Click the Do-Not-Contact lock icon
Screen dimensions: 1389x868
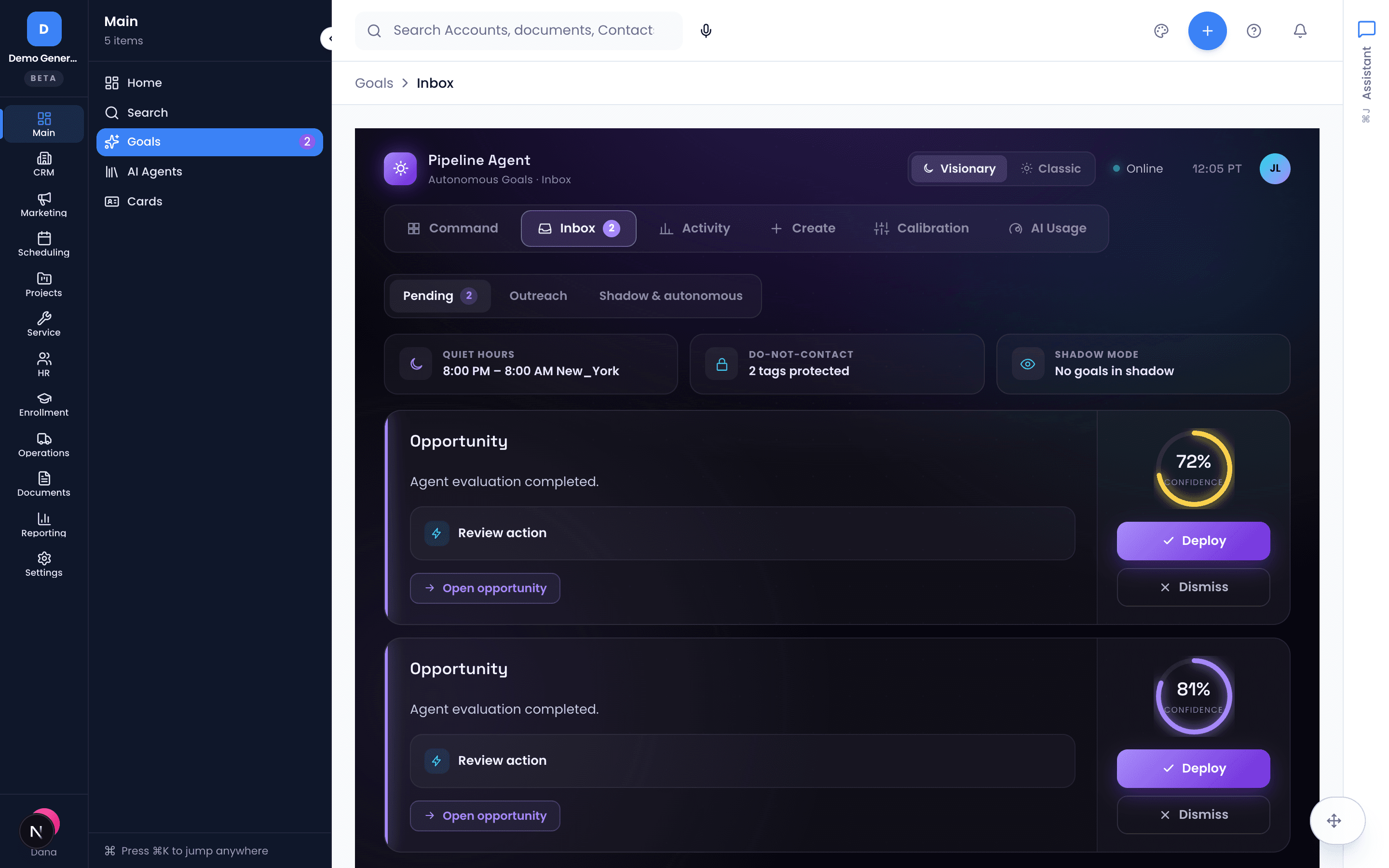[x=722, y=364]
